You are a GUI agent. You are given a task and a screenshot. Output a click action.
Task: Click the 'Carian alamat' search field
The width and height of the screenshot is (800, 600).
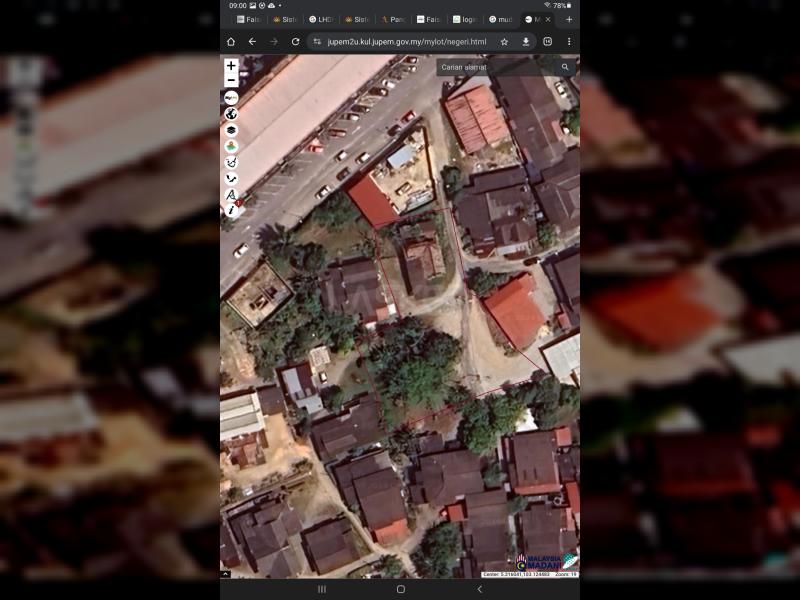(x=498, y=68)
